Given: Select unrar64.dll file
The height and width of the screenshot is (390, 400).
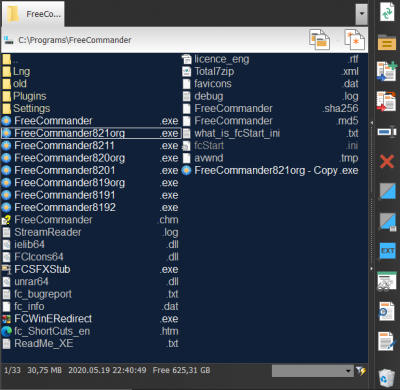Looking at the screenshot, I should (91, 282).
